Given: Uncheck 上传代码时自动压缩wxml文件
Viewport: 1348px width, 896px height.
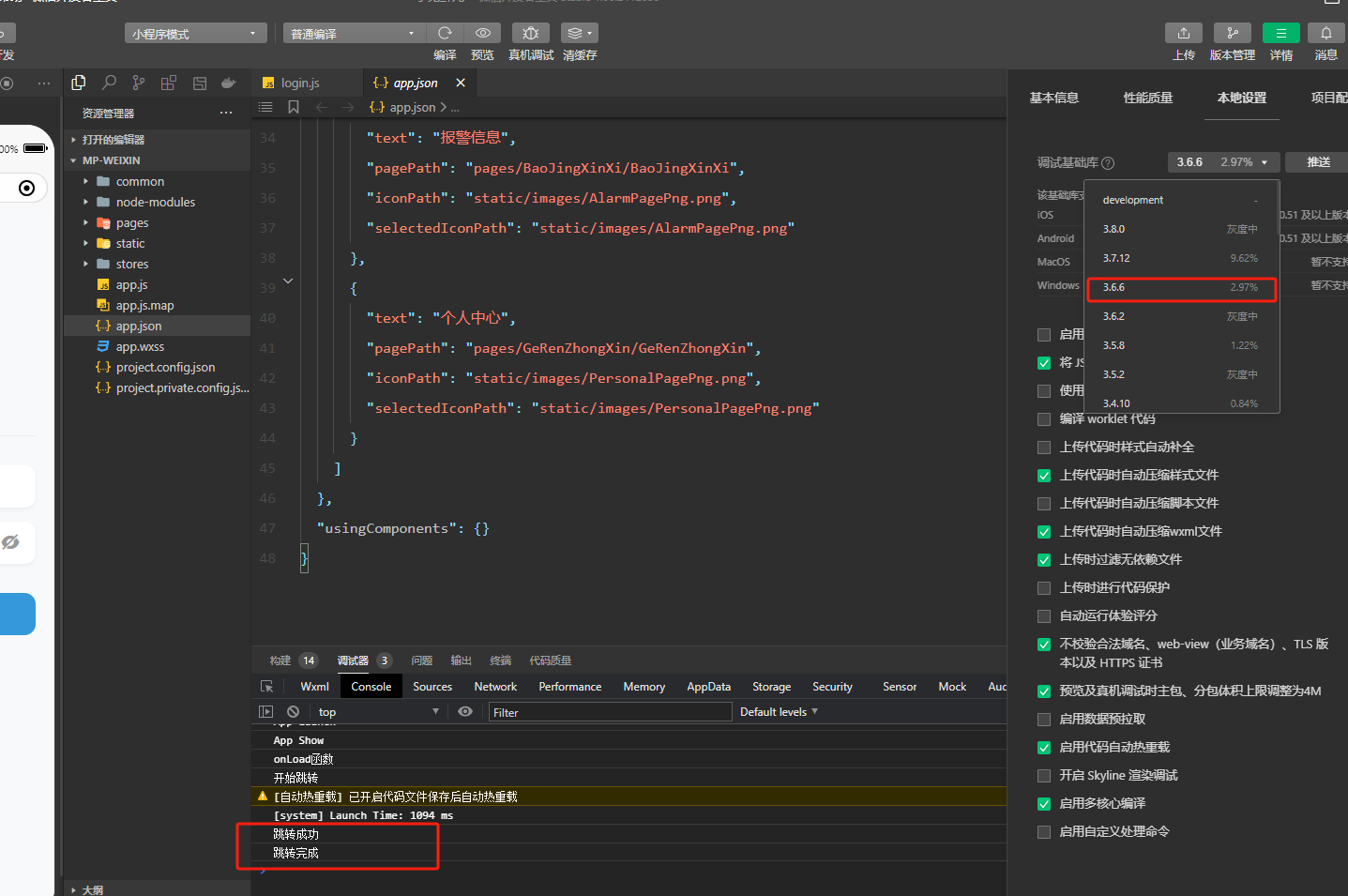Looking at the screenshot, I should coord(1044,532).
